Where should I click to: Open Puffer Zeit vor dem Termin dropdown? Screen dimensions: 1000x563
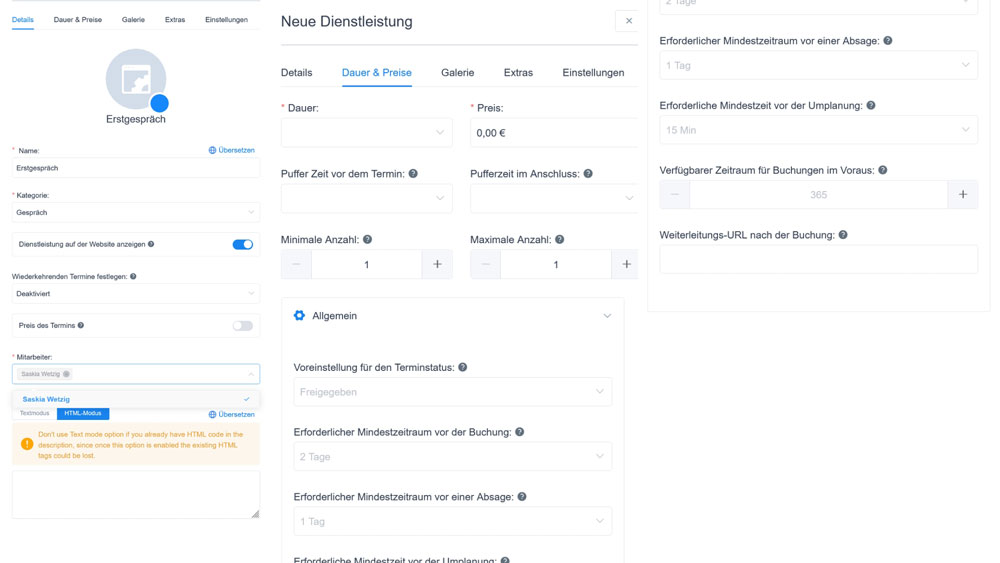[x=367, y=198]
